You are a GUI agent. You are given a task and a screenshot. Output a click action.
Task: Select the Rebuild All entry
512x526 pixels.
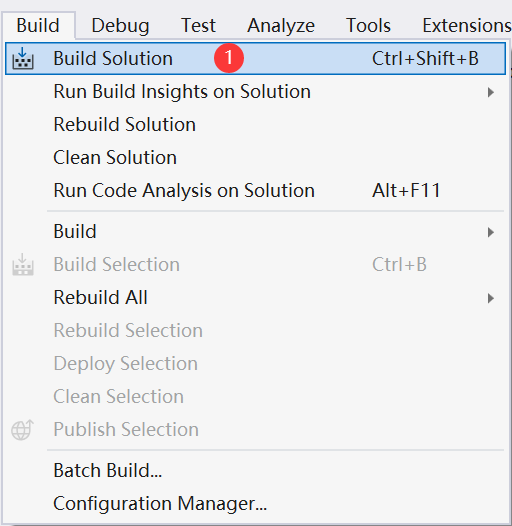255,298
